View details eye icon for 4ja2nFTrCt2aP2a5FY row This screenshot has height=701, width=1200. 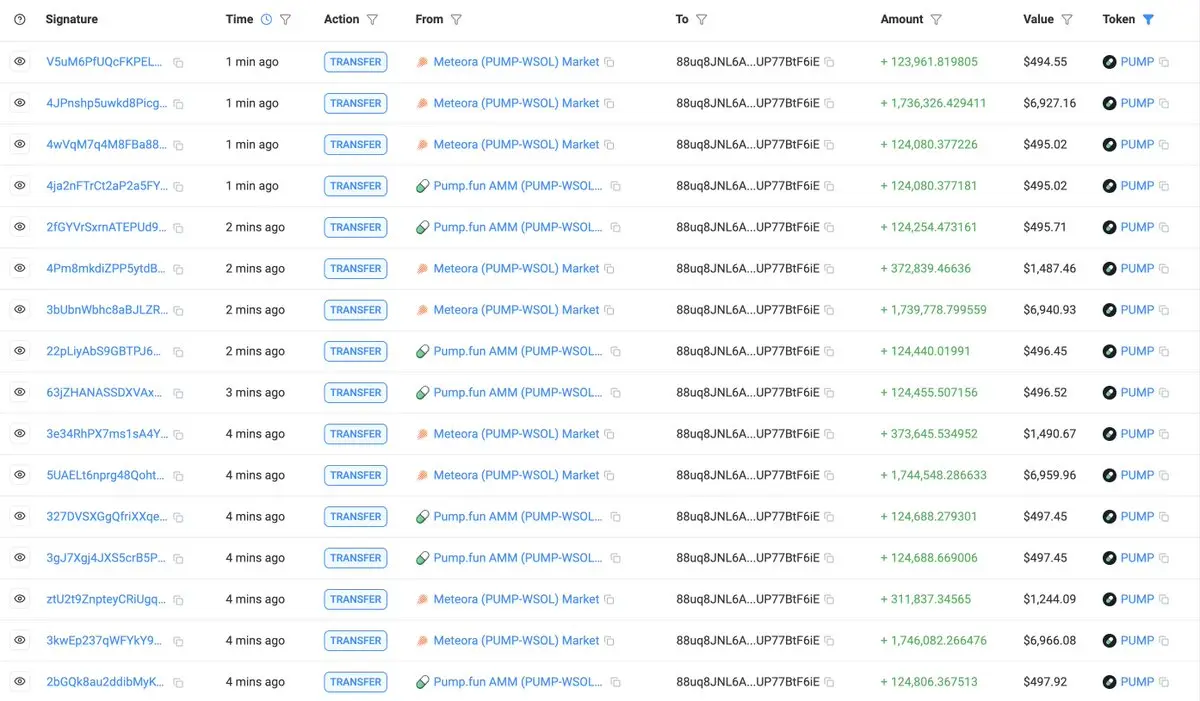click(20, 185)
